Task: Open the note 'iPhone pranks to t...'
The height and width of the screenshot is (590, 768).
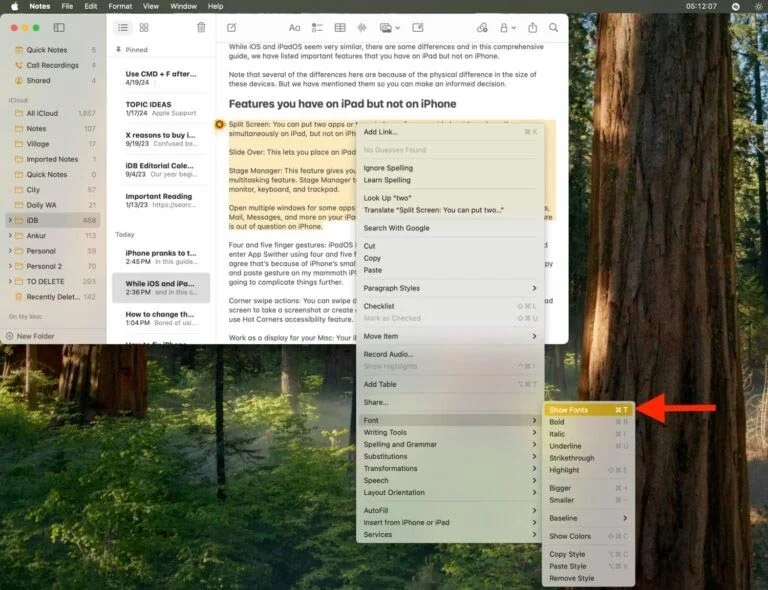Action: tap(161, 257)
